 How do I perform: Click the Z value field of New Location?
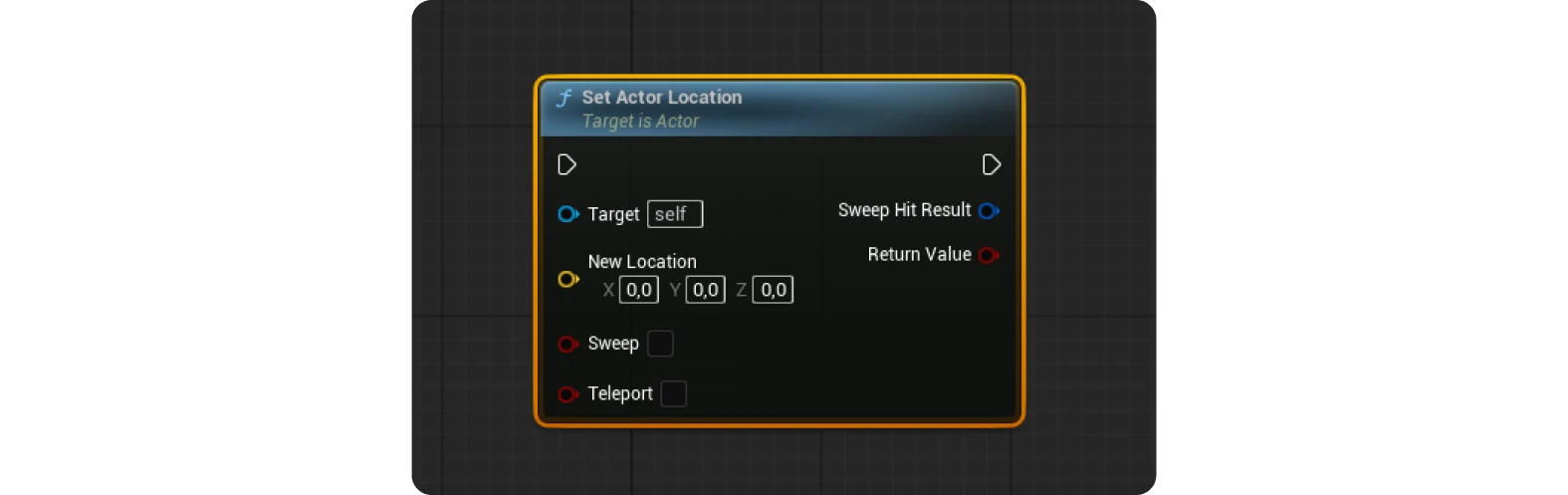773,290
